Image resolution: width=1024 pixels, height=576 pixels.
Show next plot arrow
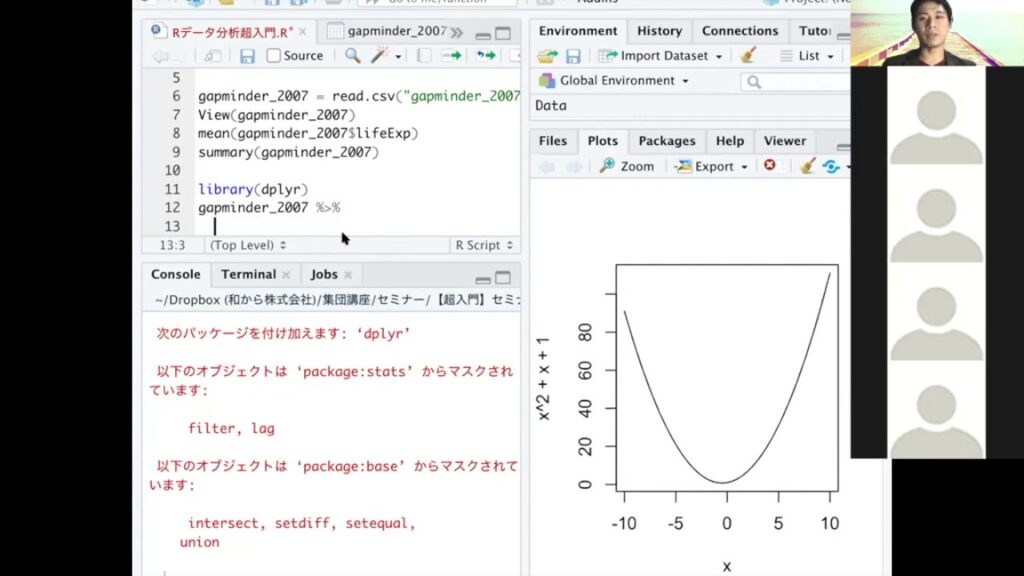click(x=573, y=167)
